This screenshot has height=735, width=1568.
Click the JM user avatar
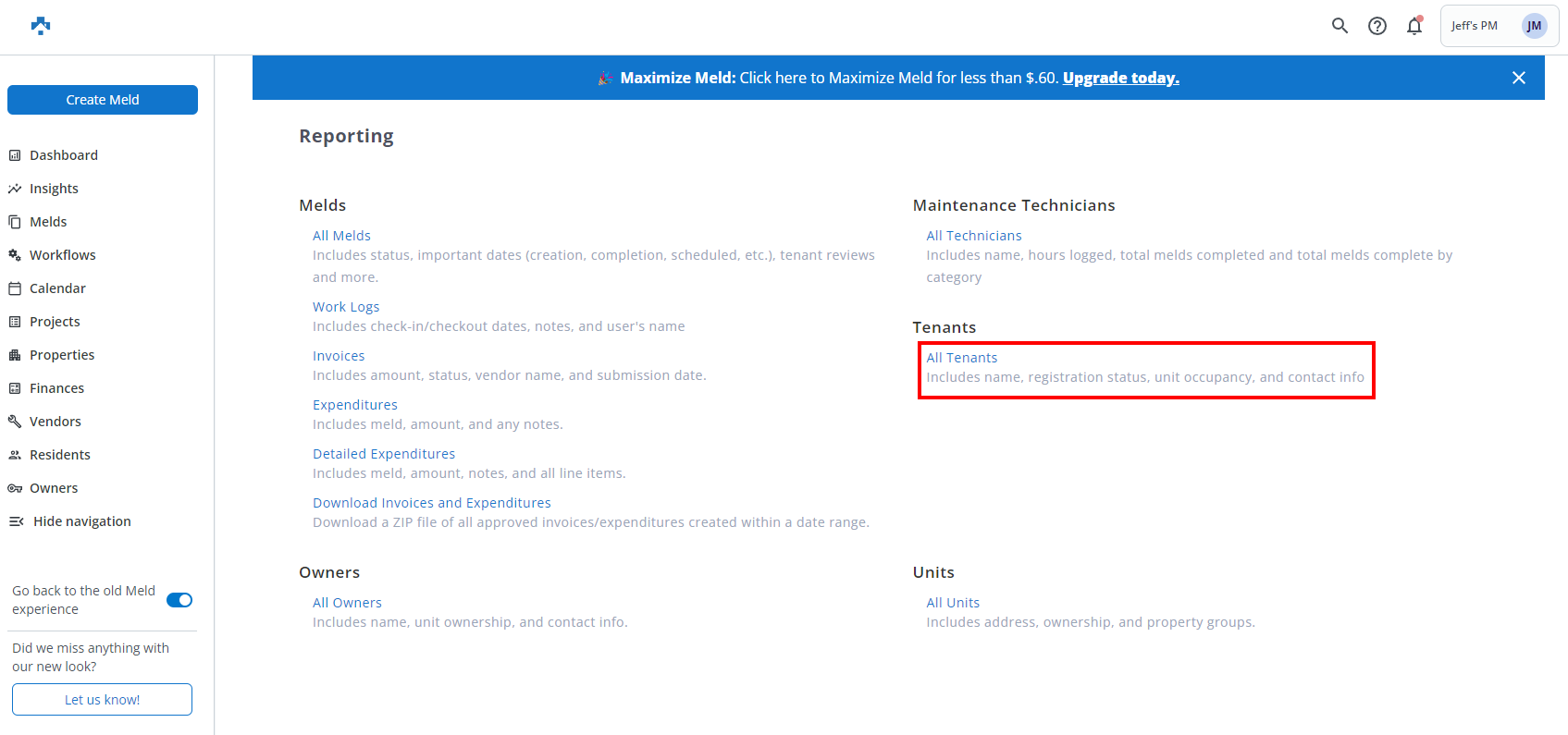tap(1534, 26)
